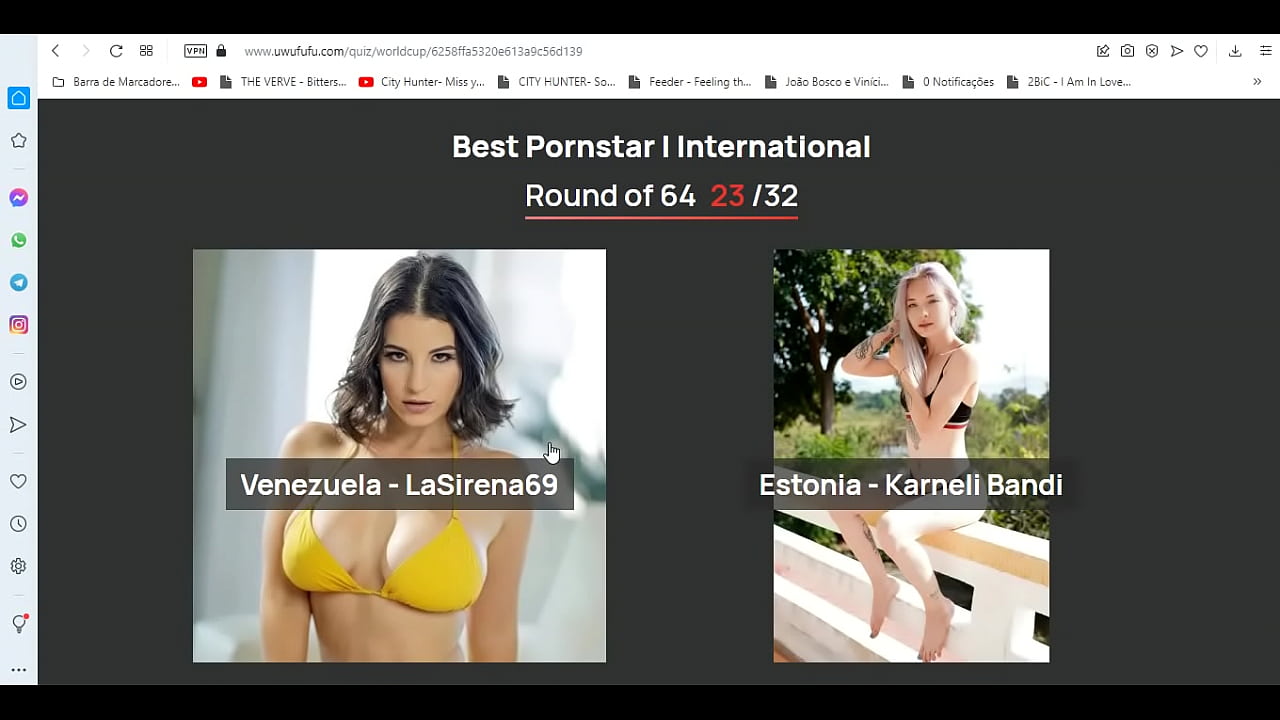The image size is (1280, 720).
Task: Toggle the VPN badge in address bar
Action: [x=195, y=51]
